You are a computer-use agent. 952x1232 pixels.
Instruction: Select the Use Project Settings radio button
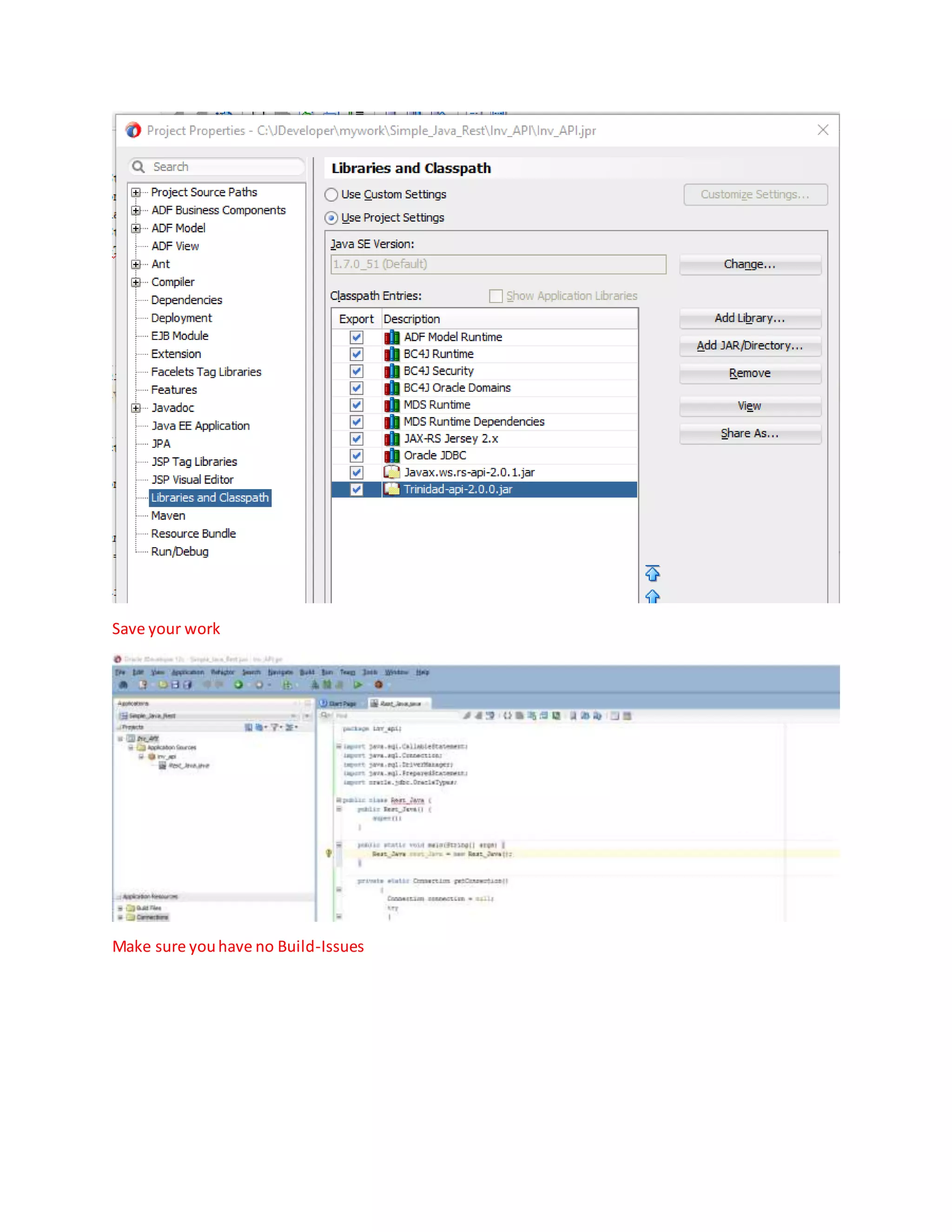(331, 218)
